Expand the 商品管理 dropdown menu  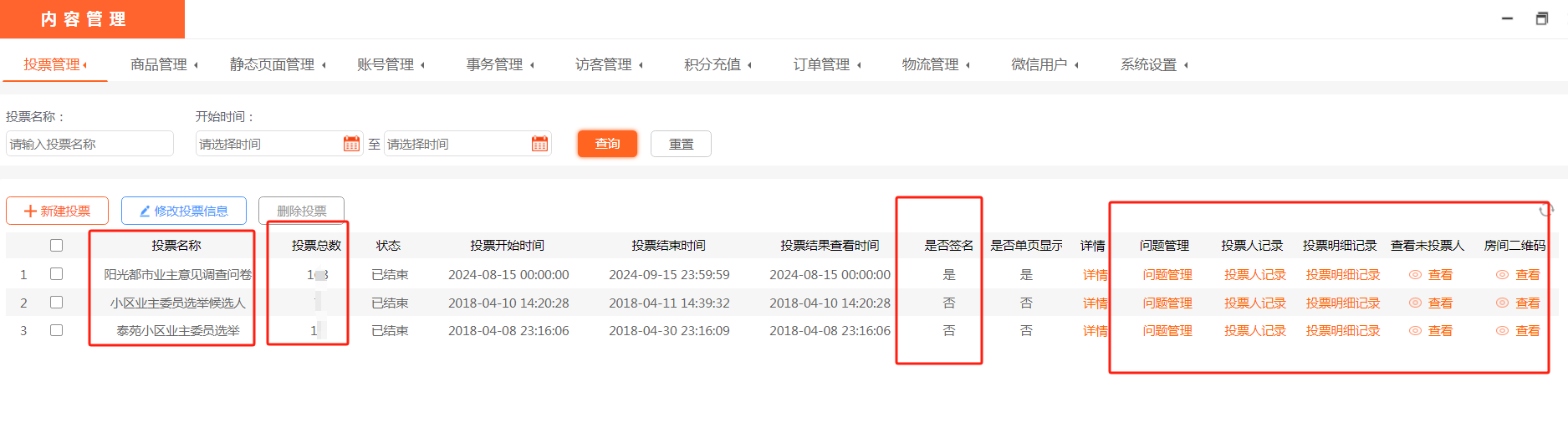[x=164, y=64]
